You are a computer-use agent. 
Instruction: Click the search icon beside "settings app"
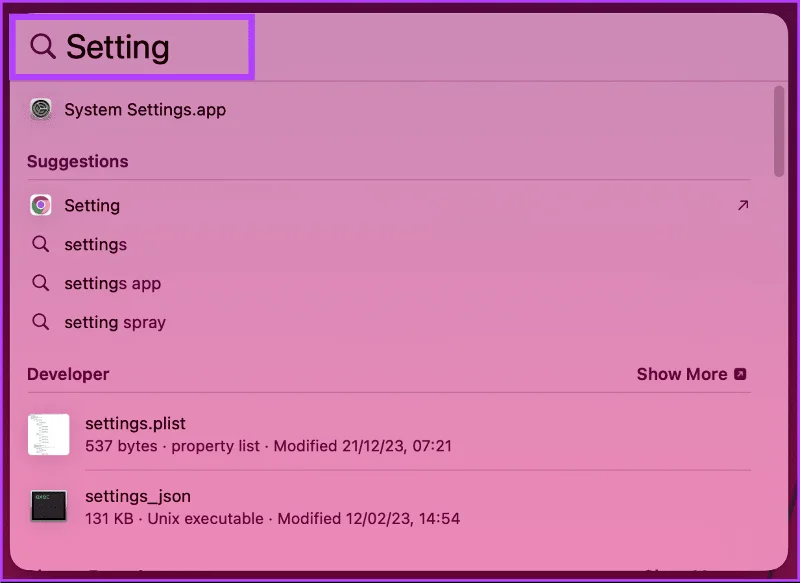[41, 283]
